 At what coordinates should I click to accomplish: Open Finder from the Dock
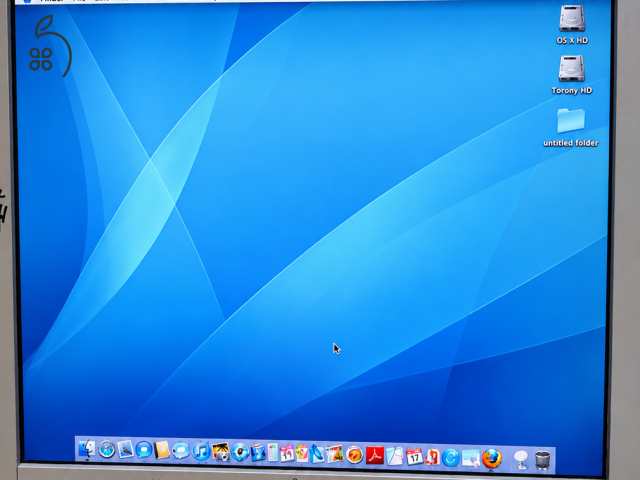point(87,449)
